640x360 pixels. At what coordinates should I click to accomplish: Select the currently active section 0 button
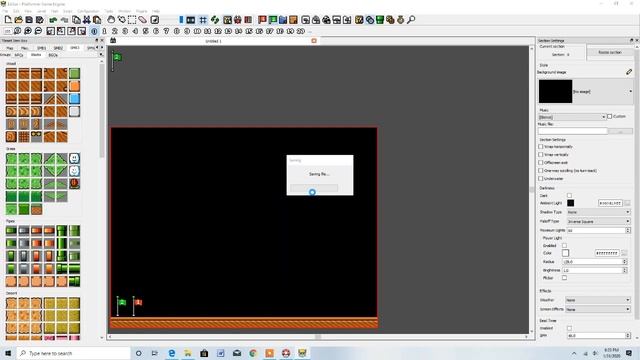[94, 31]
